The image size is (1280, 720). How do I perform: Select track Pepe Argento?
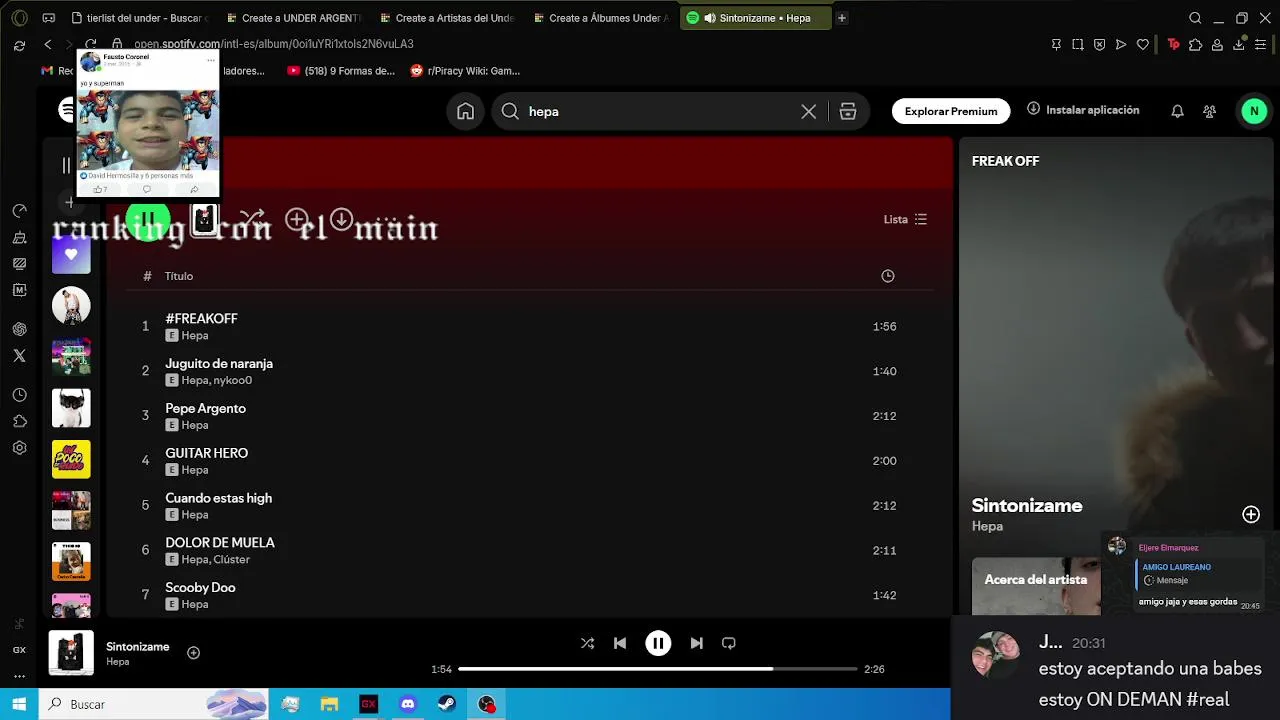pos(530,416)
